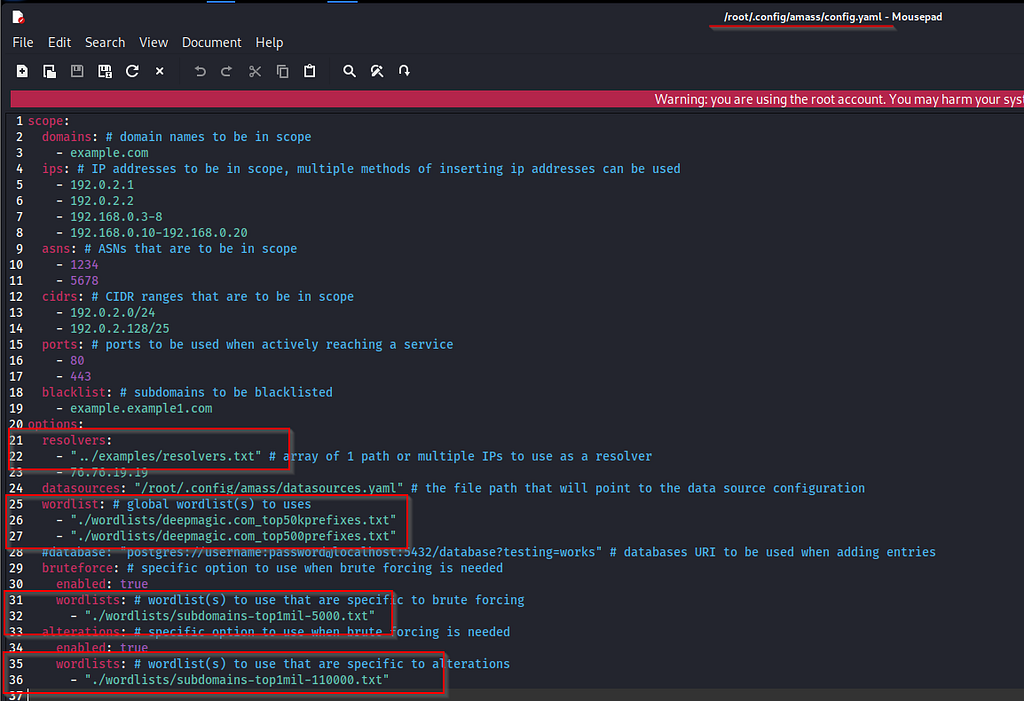Click the 'scope:' key on line 1
The height and width of the screenshot is (701, 1024).
coord(48,121)
